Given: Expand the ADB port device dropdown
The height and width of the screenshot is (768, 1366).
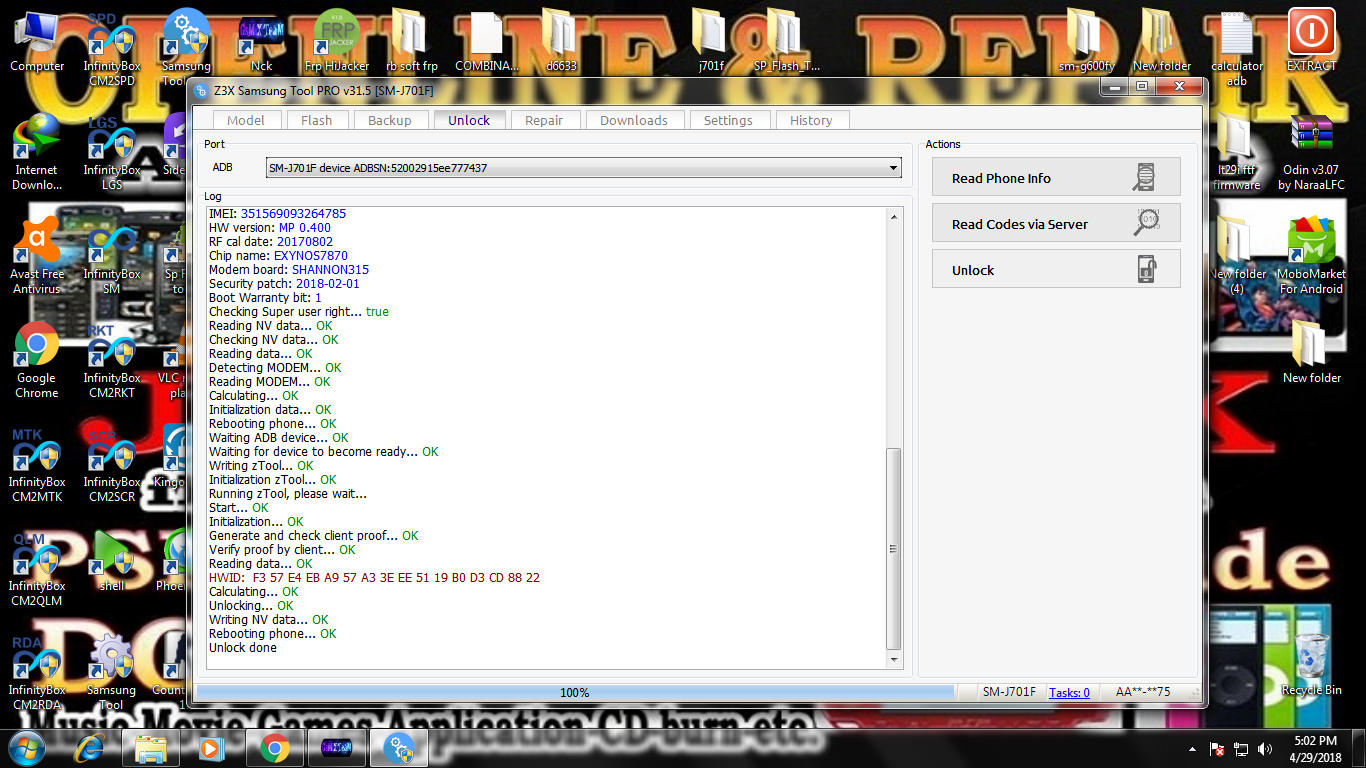Looking at the screenshot, I should 894,168.
